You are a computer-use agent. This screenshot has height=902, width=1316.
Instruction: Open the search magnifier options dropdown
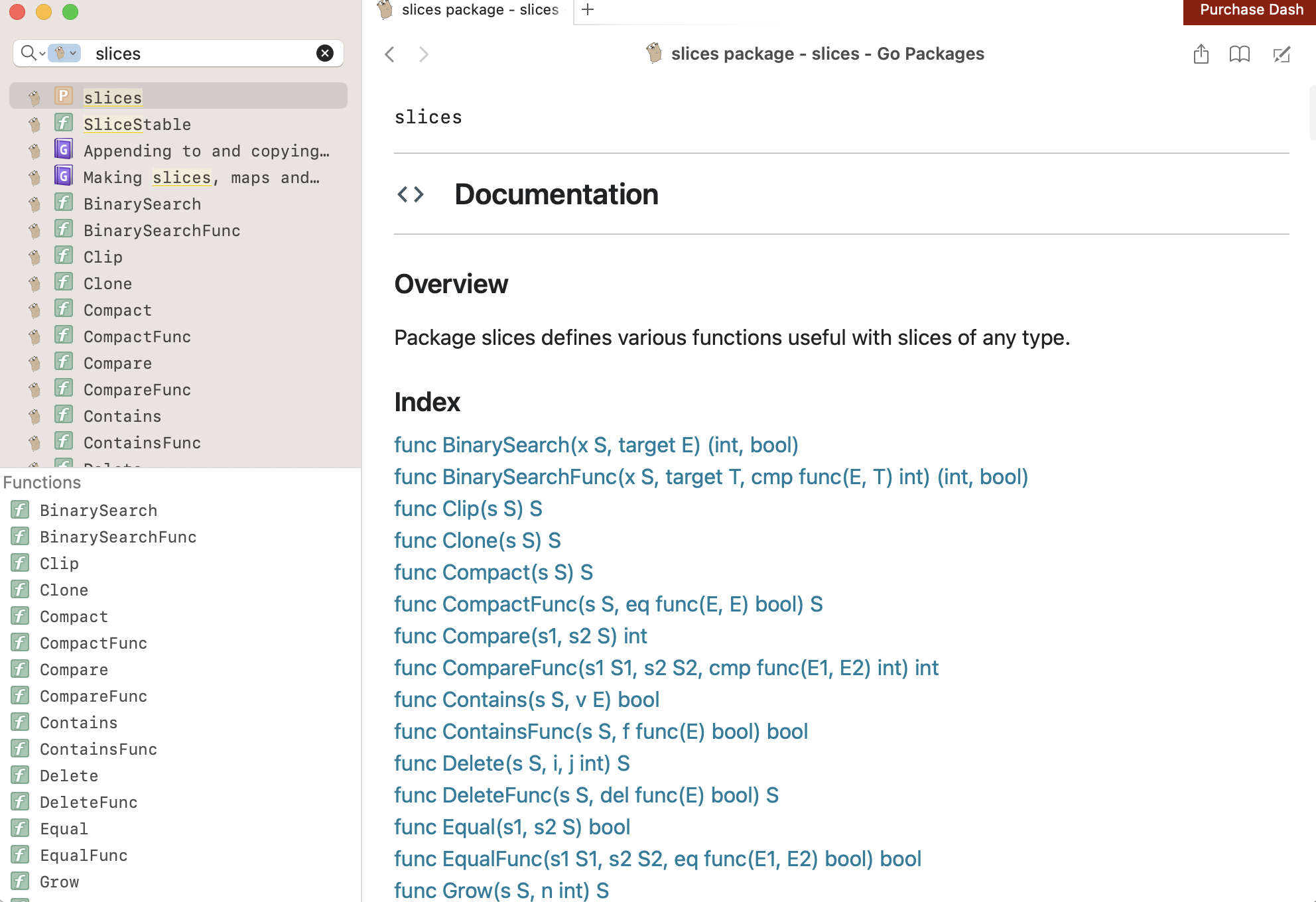[x=32, y=53]
